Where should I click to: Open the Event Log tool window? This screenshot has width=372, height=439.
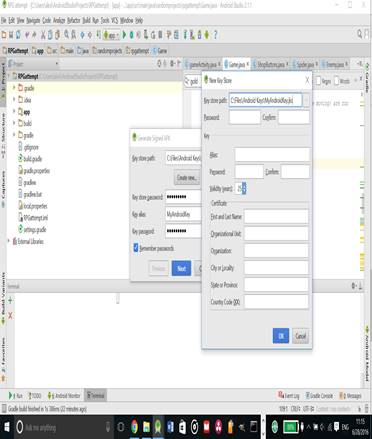289,396
